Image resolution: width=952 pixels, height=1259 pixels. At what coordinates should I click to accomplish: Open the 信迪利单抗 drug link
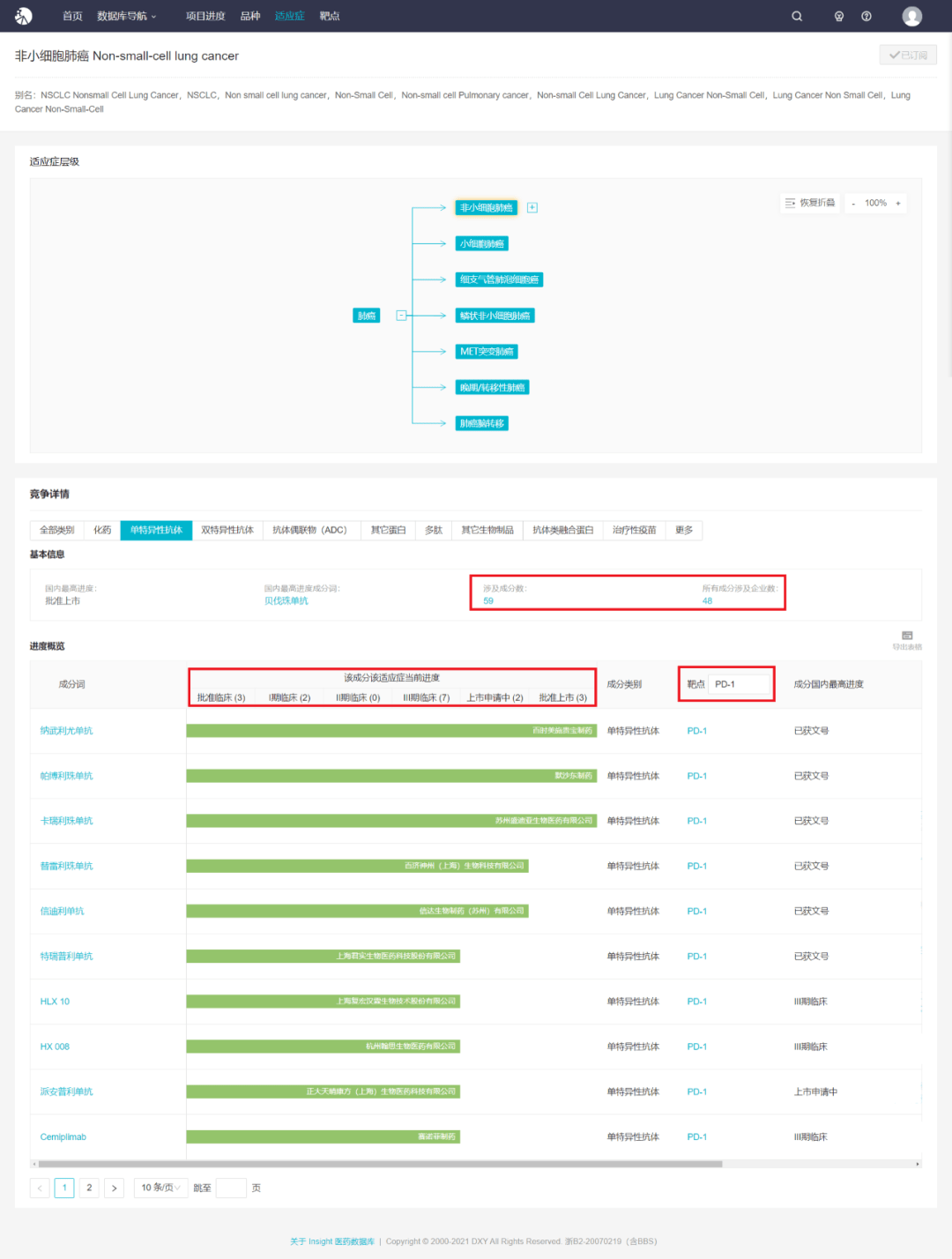[62, 911]
